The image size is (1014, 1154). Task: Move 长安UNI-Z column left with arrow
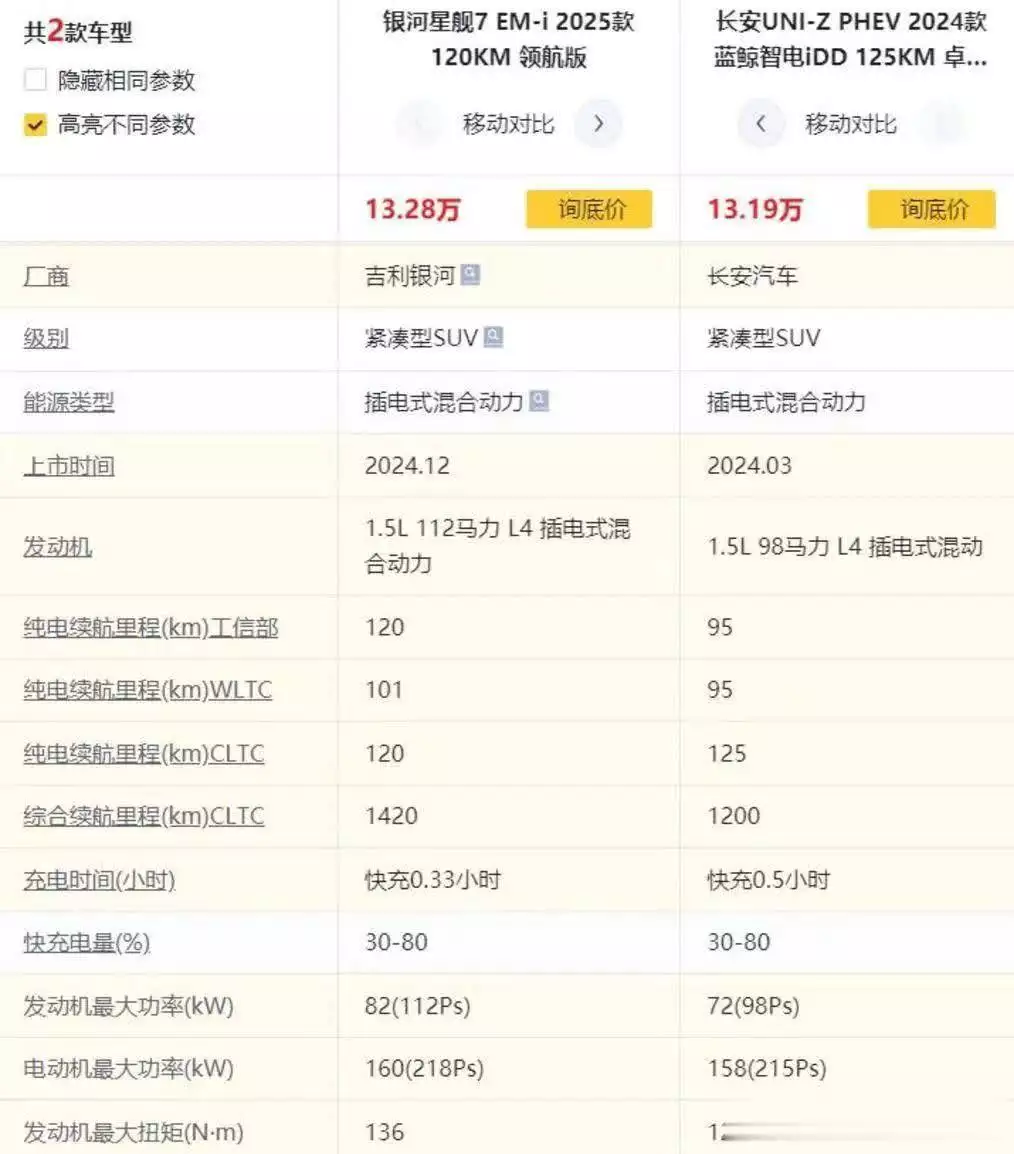click(761, 124)
